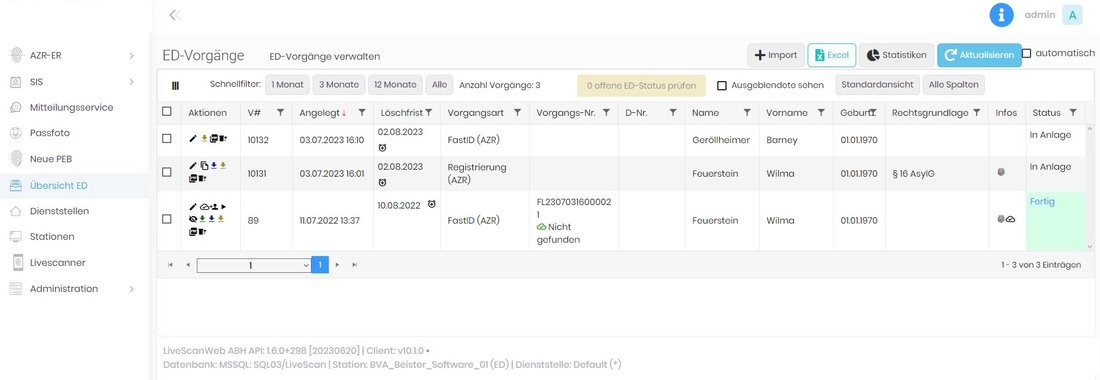Image resolution: width=1100 pixels, height=380 pixels.
Task: Filter the Geburt column
Action: click(x=873, y=112)
